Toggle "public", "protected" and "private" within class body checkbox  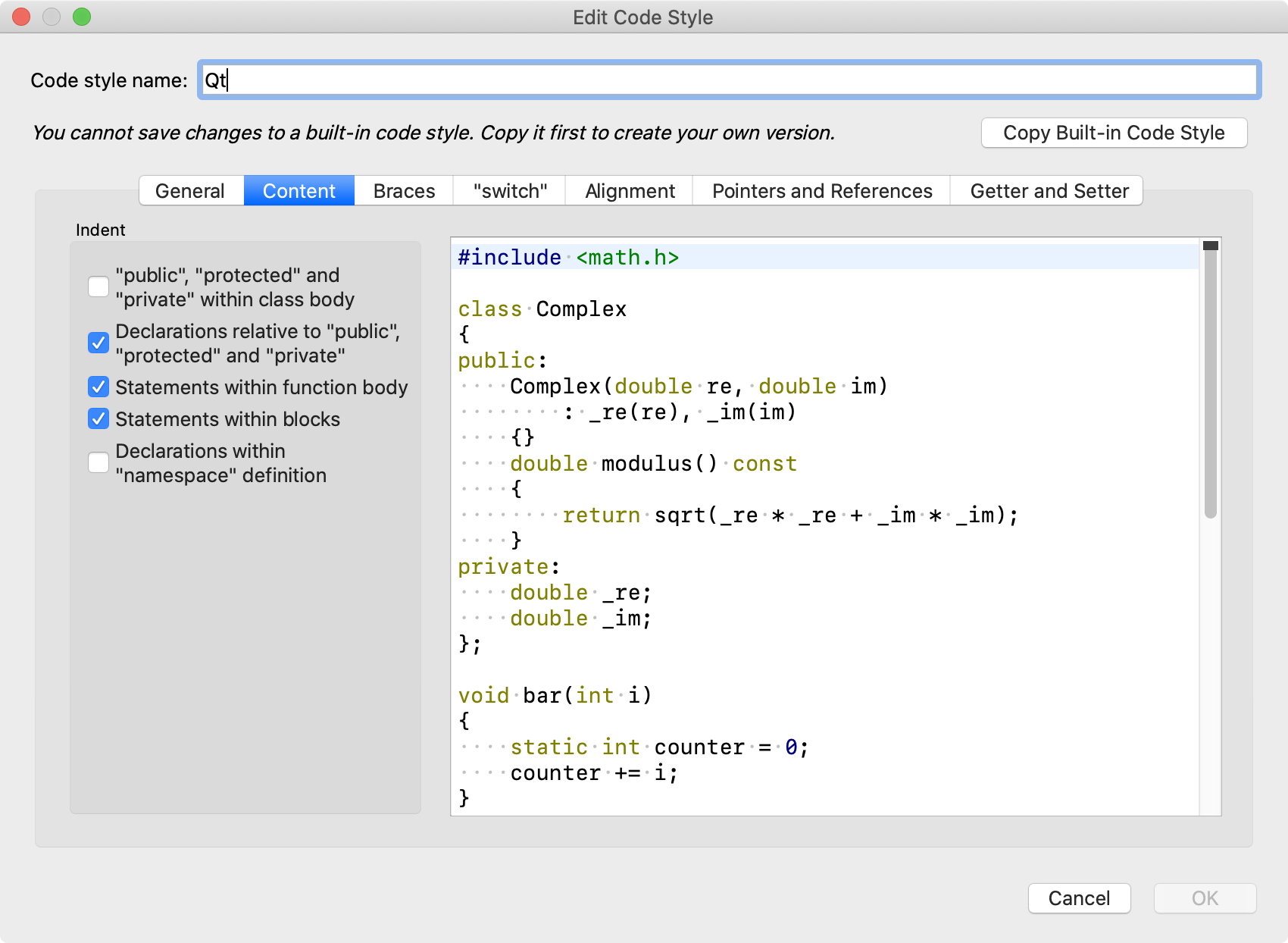coord(98,287)
